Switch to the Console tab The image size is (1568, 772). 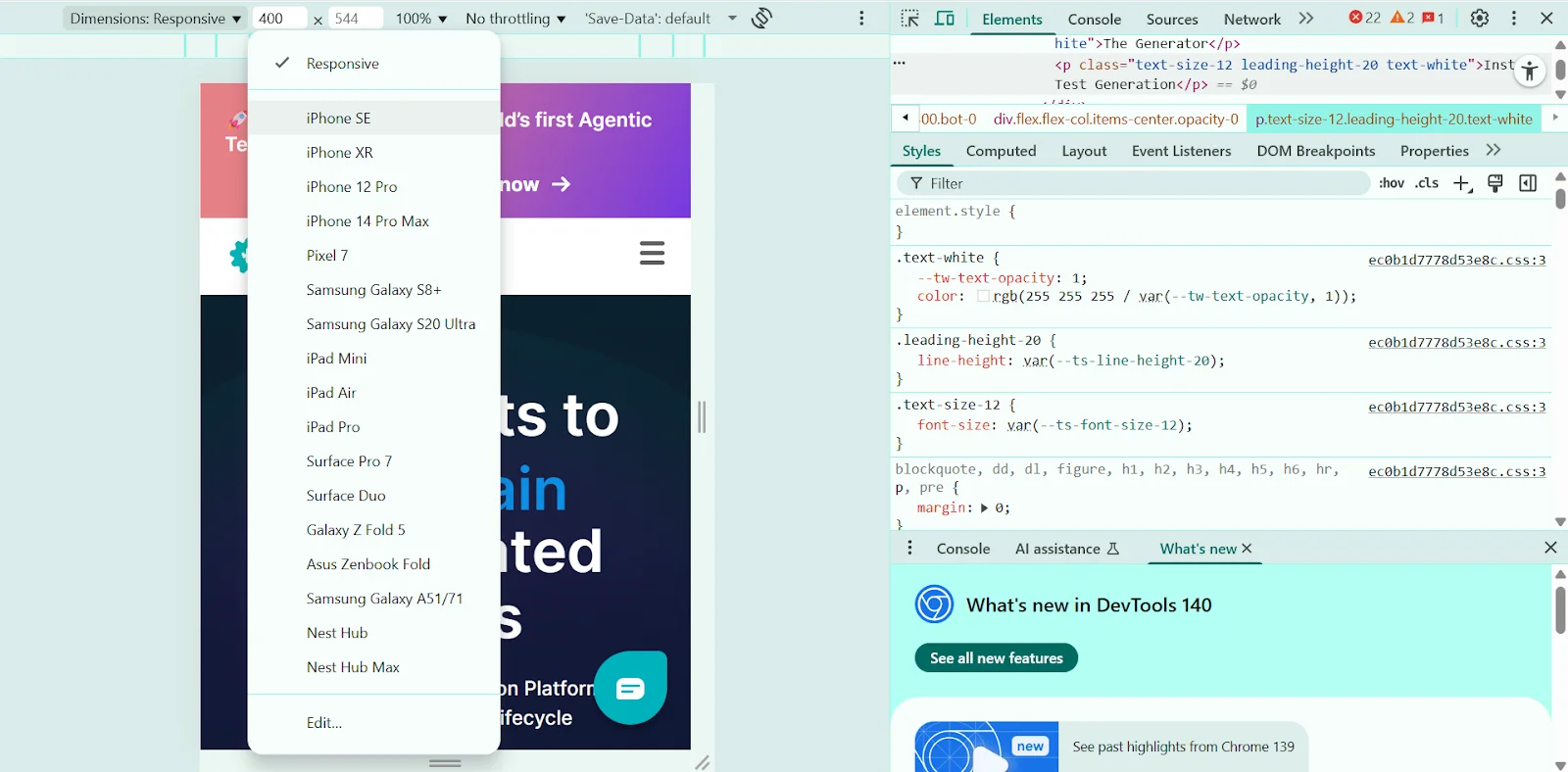tap(1094, 19)
